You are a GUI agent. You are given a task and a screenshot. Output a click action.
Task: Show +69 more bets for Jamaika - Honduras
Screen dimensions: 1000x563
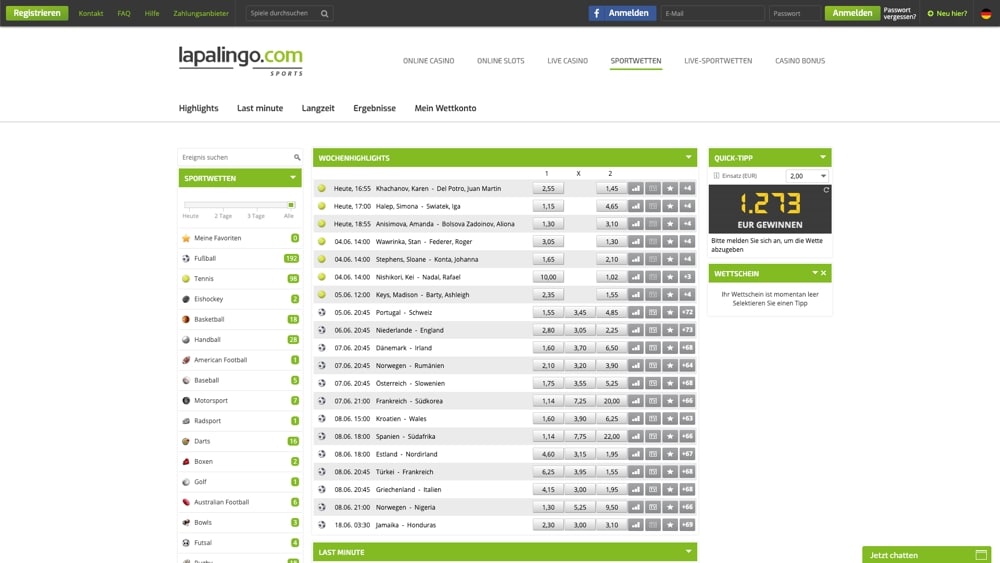(687, 525)
